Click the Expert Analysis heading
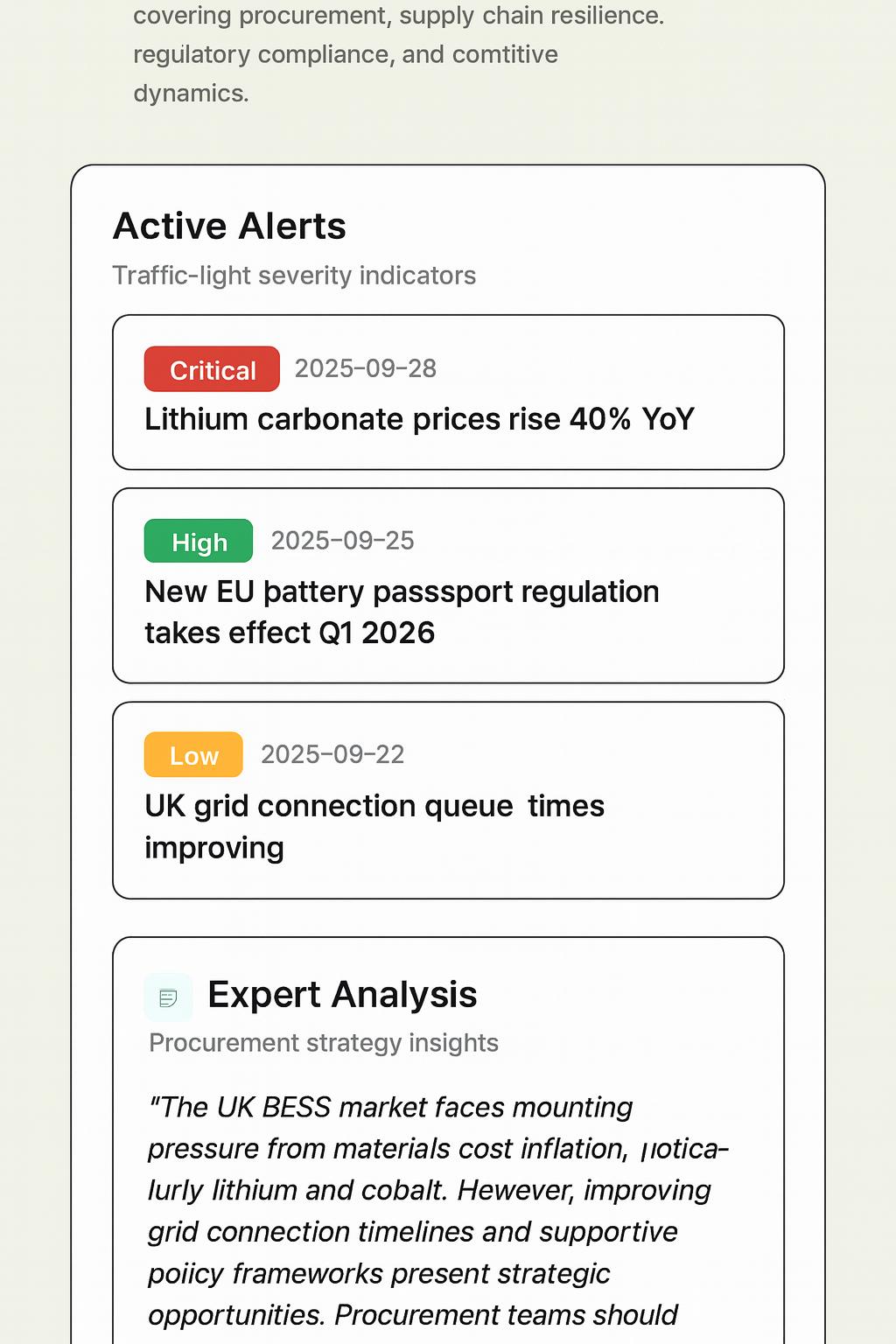Image resolution: width=896 pixels, height=1344 pixels. tap(342, 995)
